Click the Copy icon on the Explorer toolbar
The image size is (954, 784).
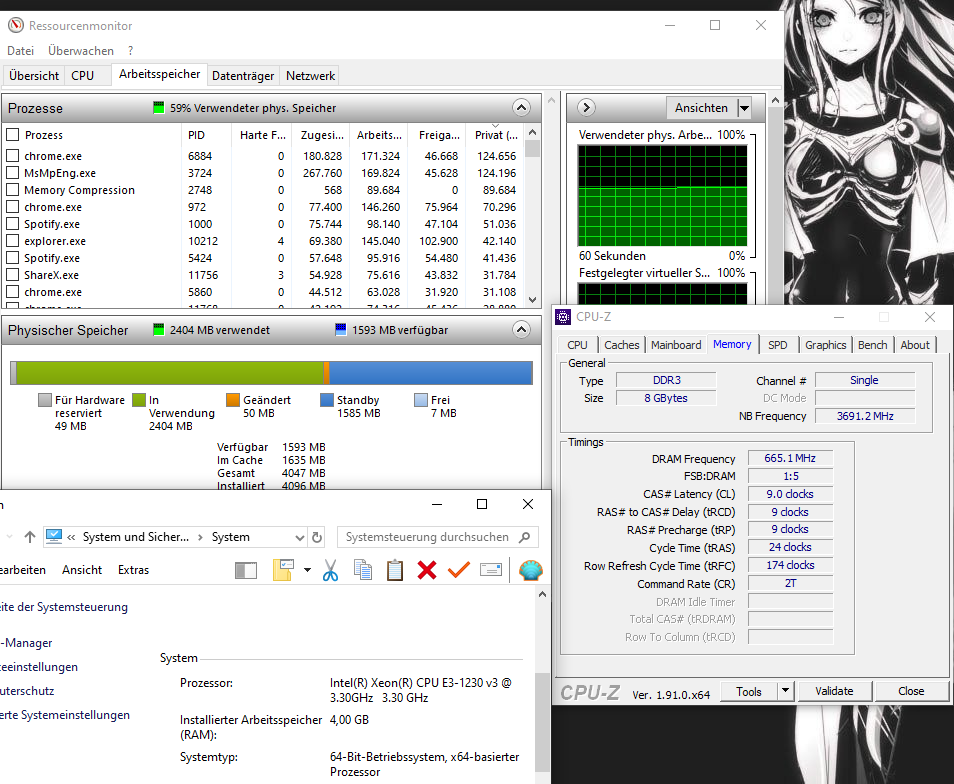tap(361, 570)
